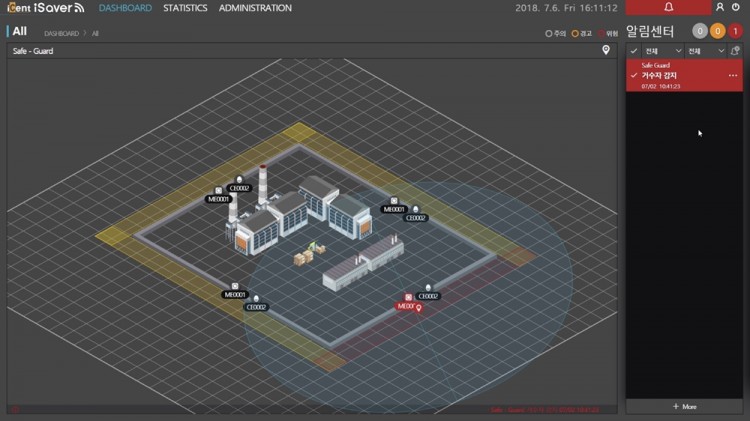Click the sensor icon above ME0001 on the lower-left fence

[235, 286]
